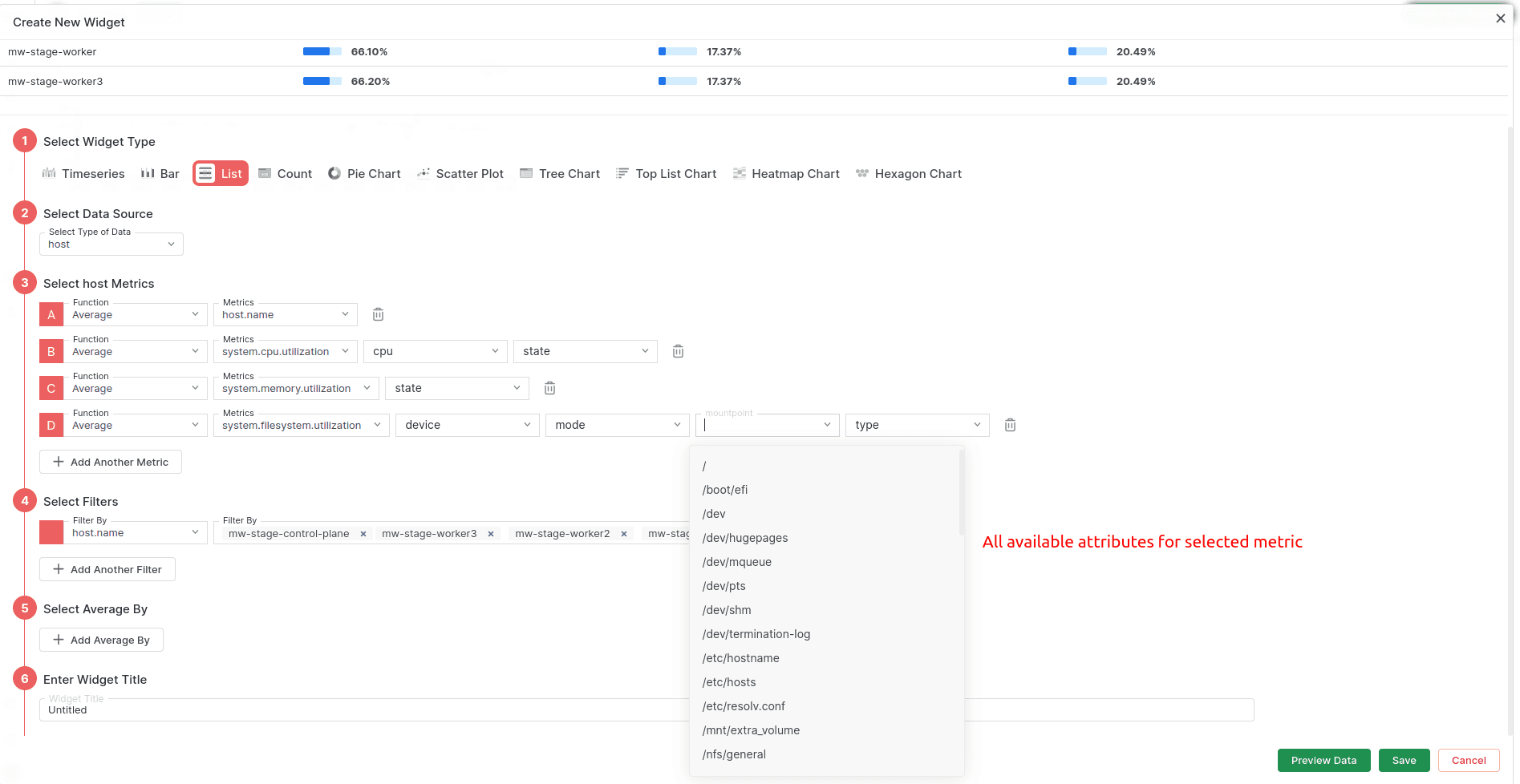Pick the Hexagon Chart widget type
The height and width of the screenshot is (784, 1520).
coord(908,174)
